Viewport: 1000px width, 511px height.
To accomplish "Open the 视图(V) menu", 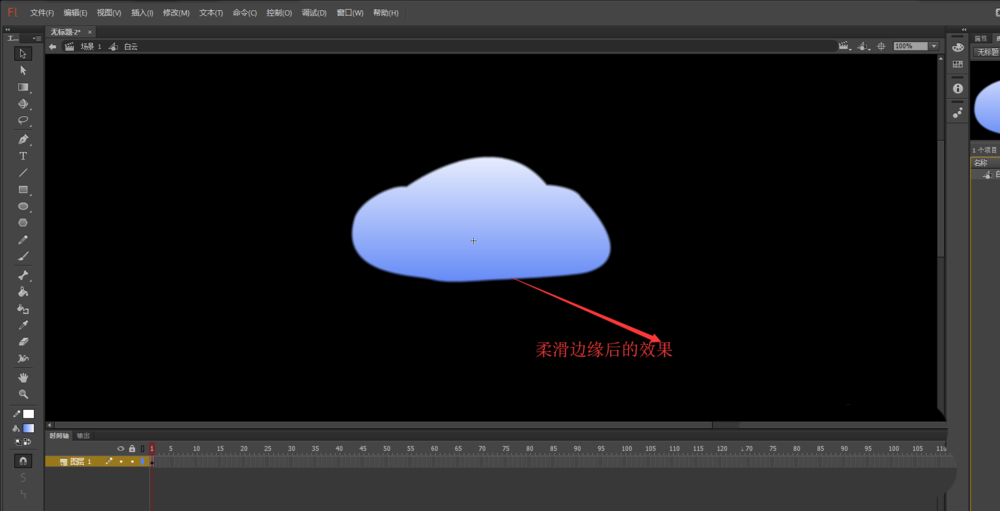I will click(109, 13).
